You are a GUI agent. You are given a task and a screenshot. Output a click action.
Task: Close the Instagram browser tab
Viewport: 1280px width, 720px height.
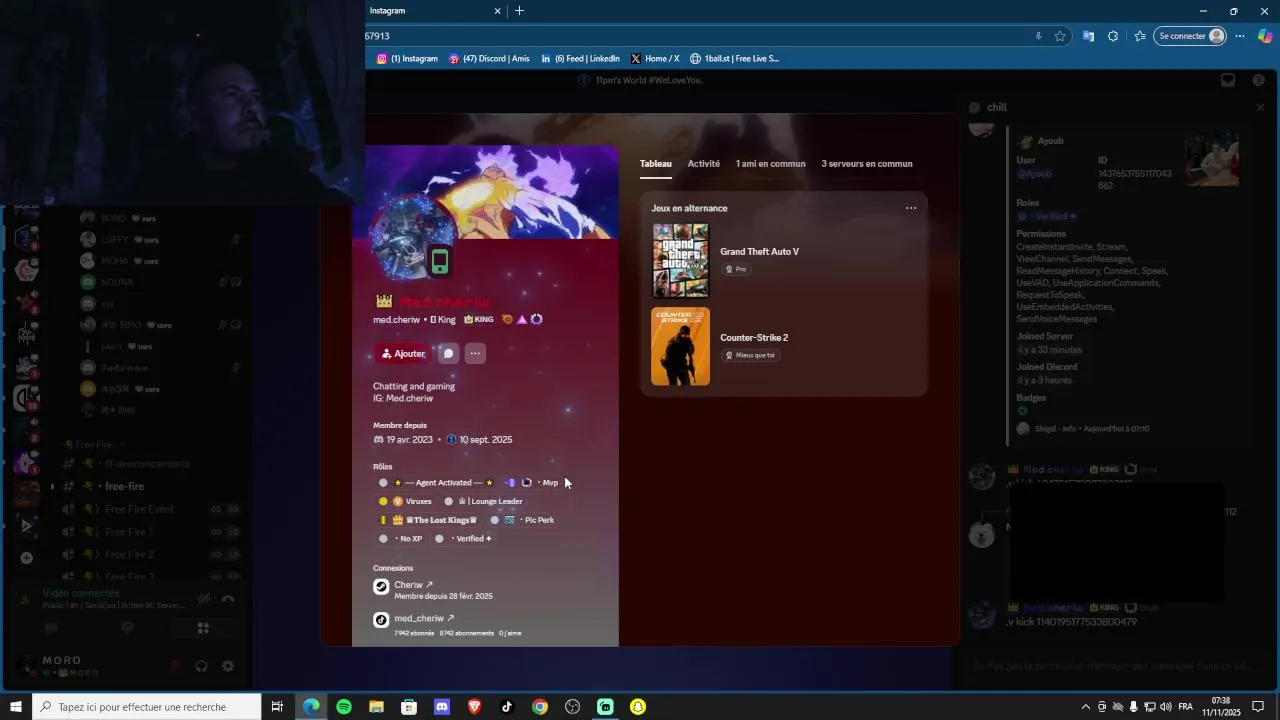click(x=498, y=11)
